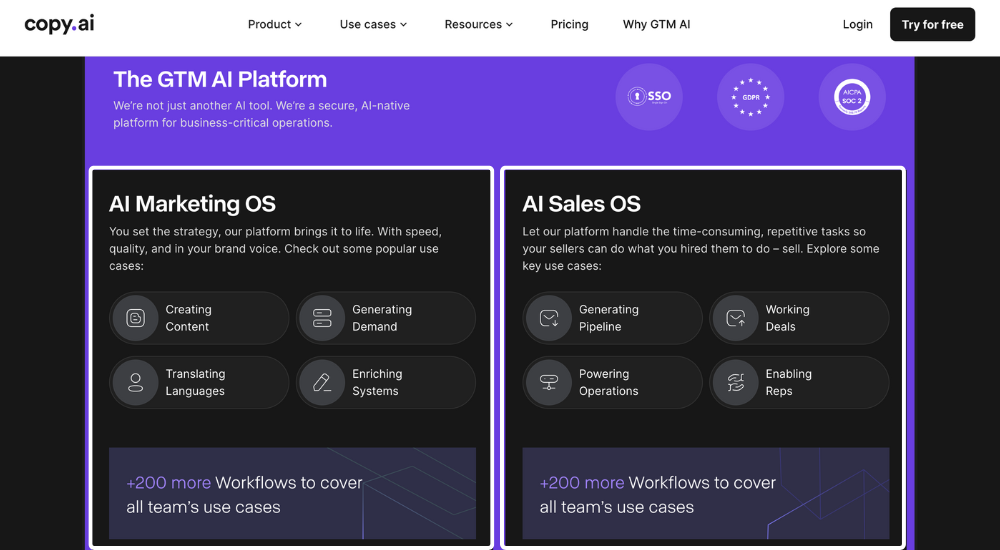
Task: Go to the Pricing page
Action: click(570, 24)
